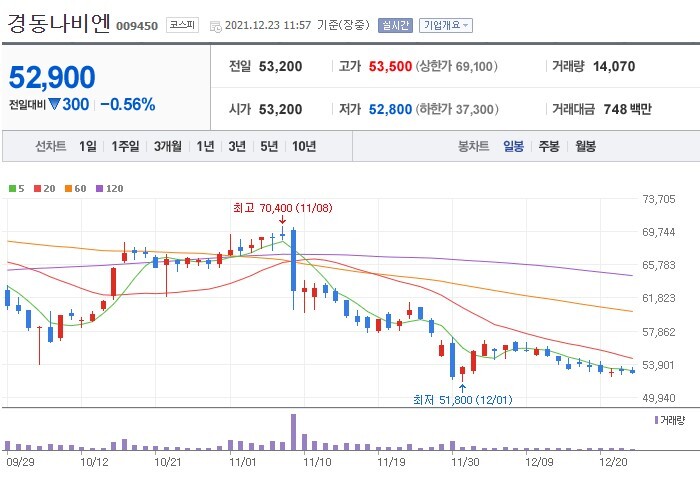Screen dimensions: 700x488
Task: Click the 최고 70,400 (11/08) marker
Action: (x=283, y=208)
